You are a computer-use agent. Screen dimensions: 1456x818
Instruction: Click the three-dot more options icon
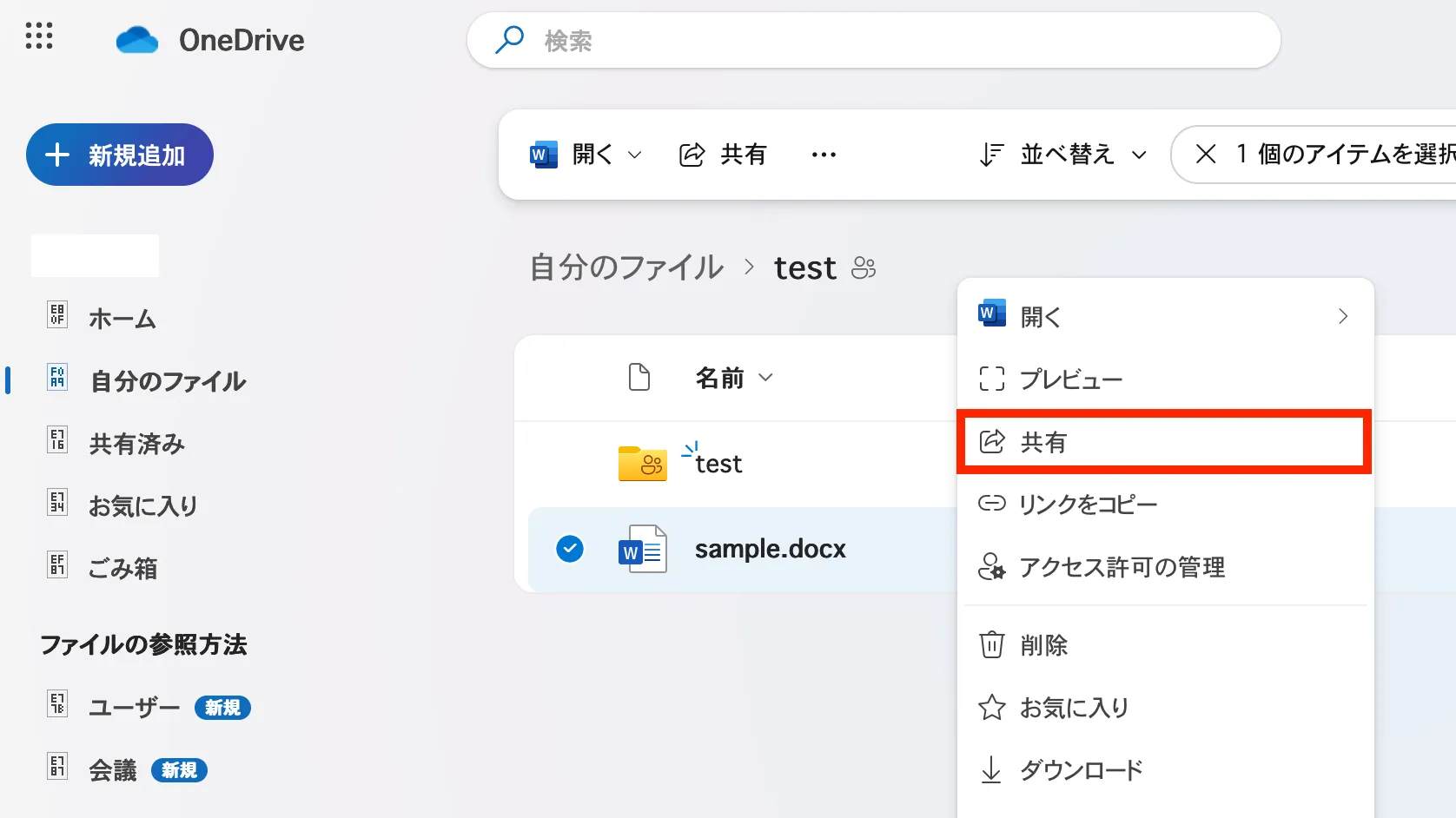pos(823,155)
